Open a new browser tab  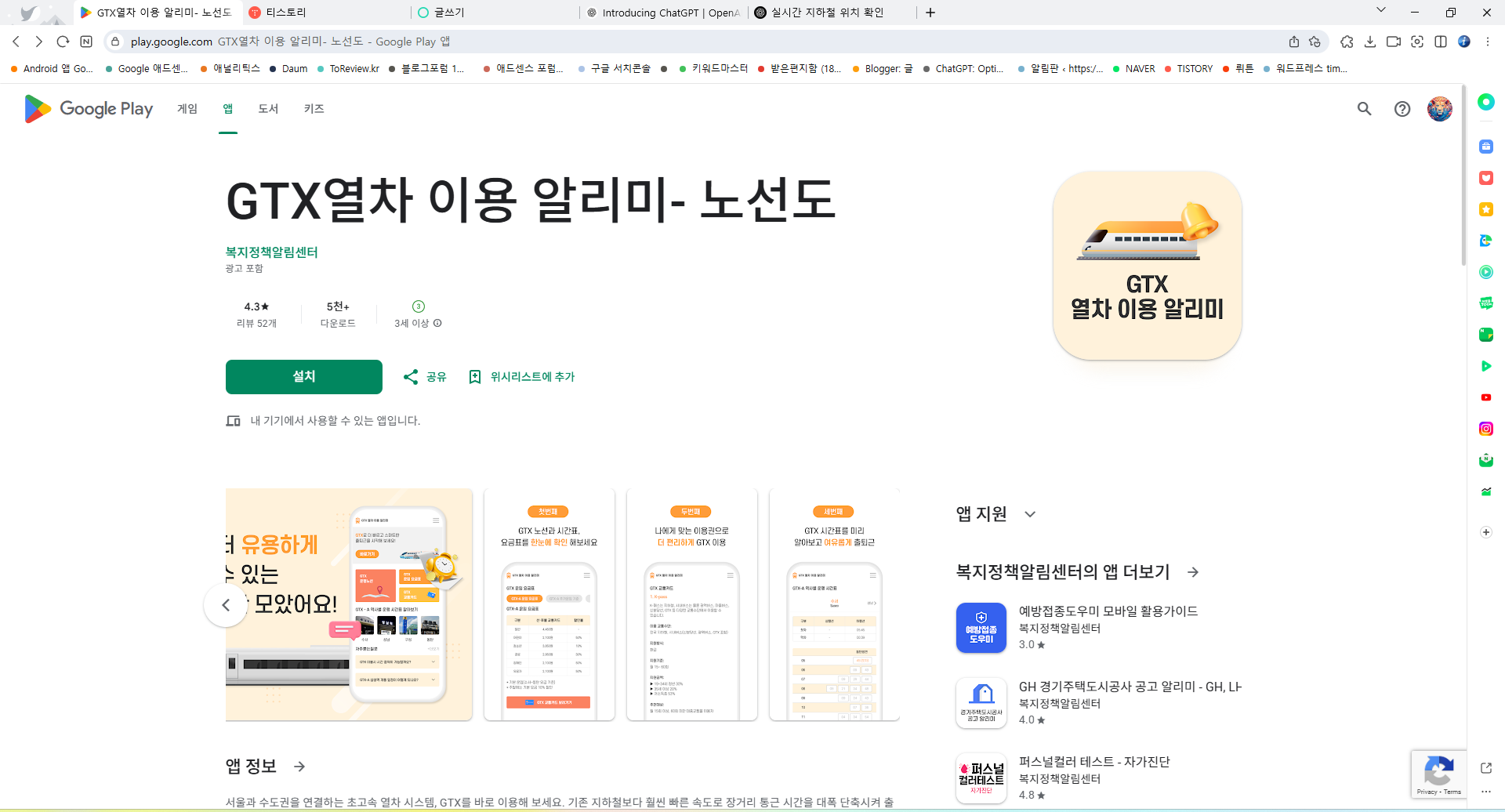930,13
